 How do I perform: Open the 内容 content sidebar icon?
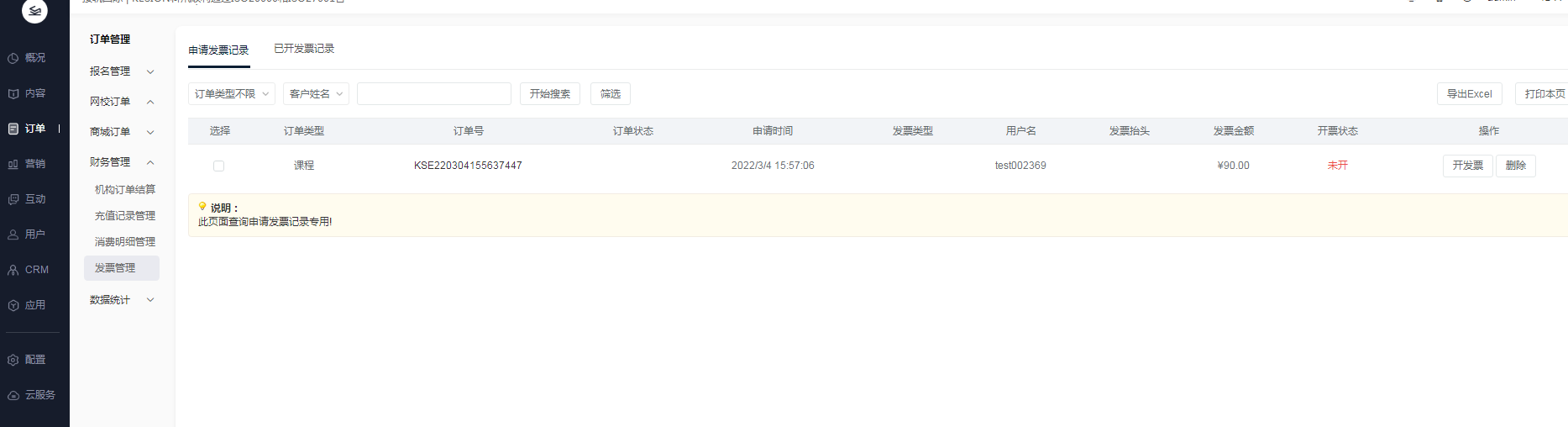[x=13, y=93]
